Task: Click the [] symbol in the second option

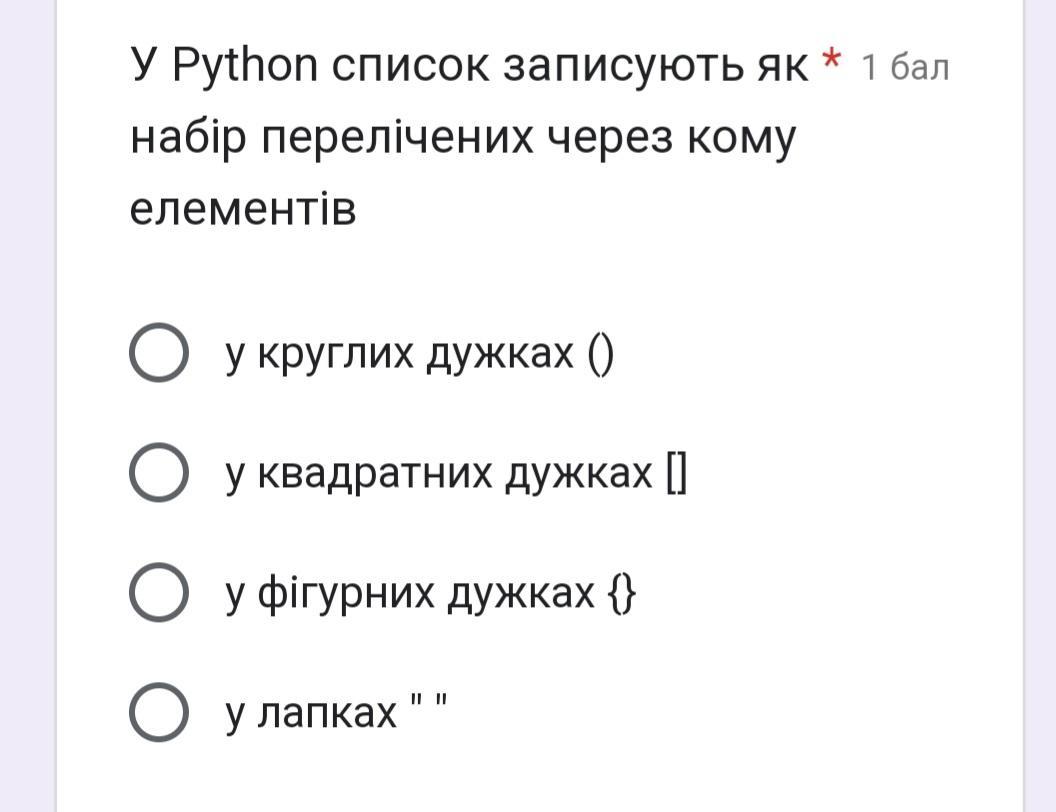Action: pyautogui.click(x=675, y=474)
